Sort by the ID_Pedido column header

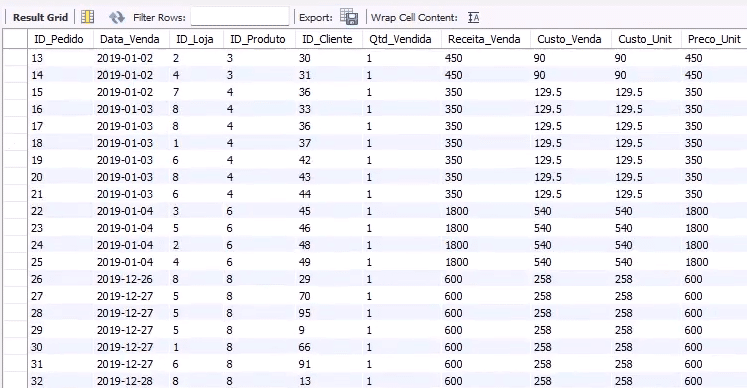pos(59,39)
